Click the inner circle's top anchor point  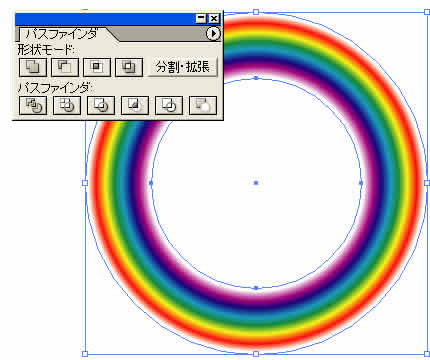256,78
